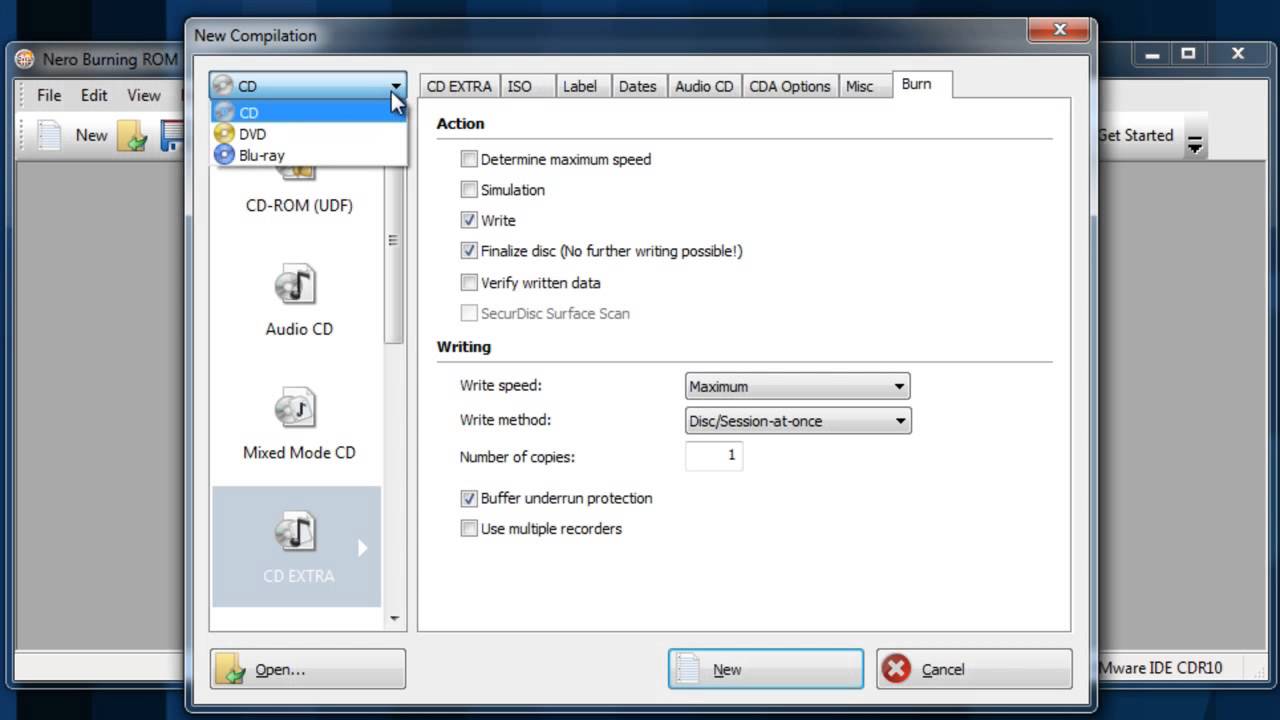Close the New Compilation dialog
Viewport: 1280px width, 720px height.
pos(1061,32)
